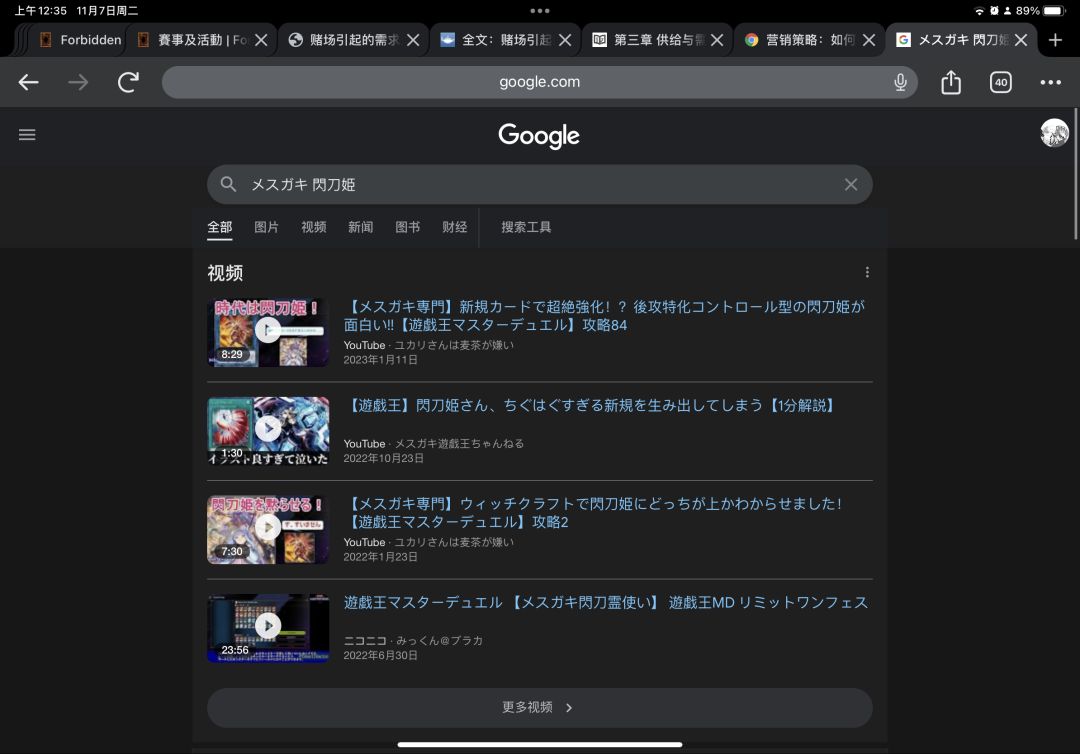
Task: Click the メスガキ 閃刀姫 search box
Action: point(539,185)
